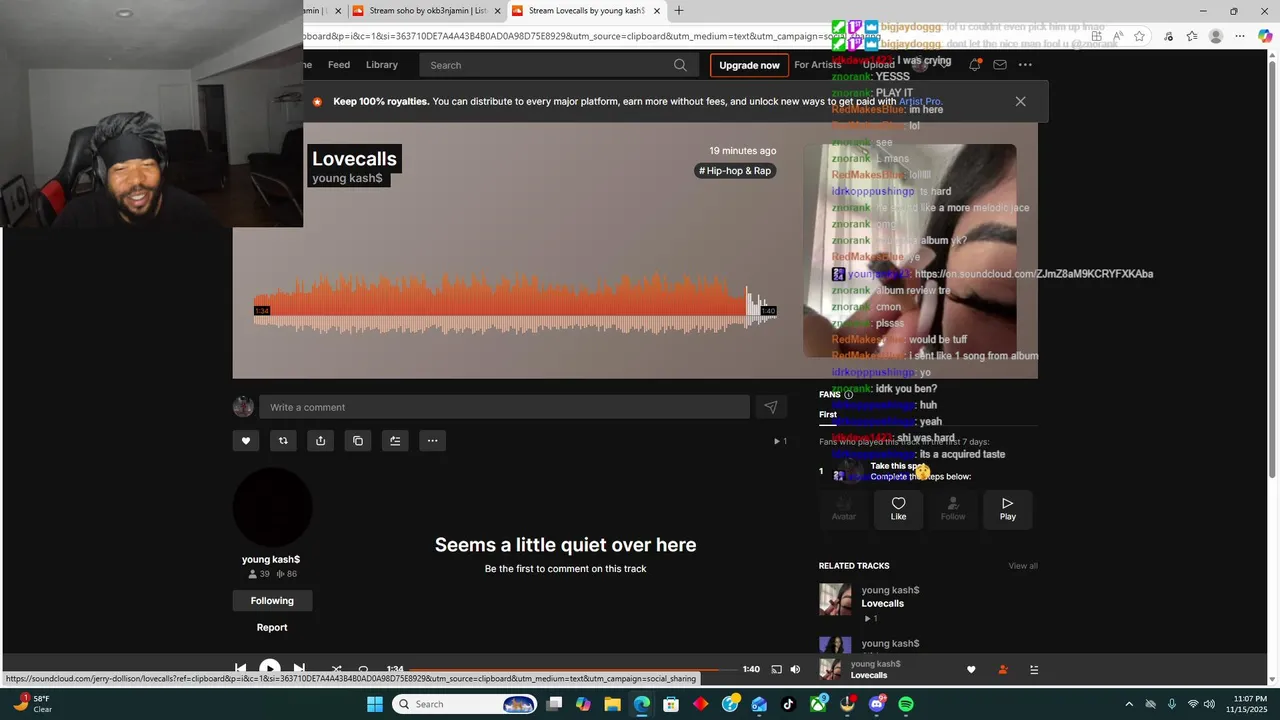Show the FANS info tooltip icon
Image resolution: width=1280 pixels, height=720 pixels.
[849, 395]
